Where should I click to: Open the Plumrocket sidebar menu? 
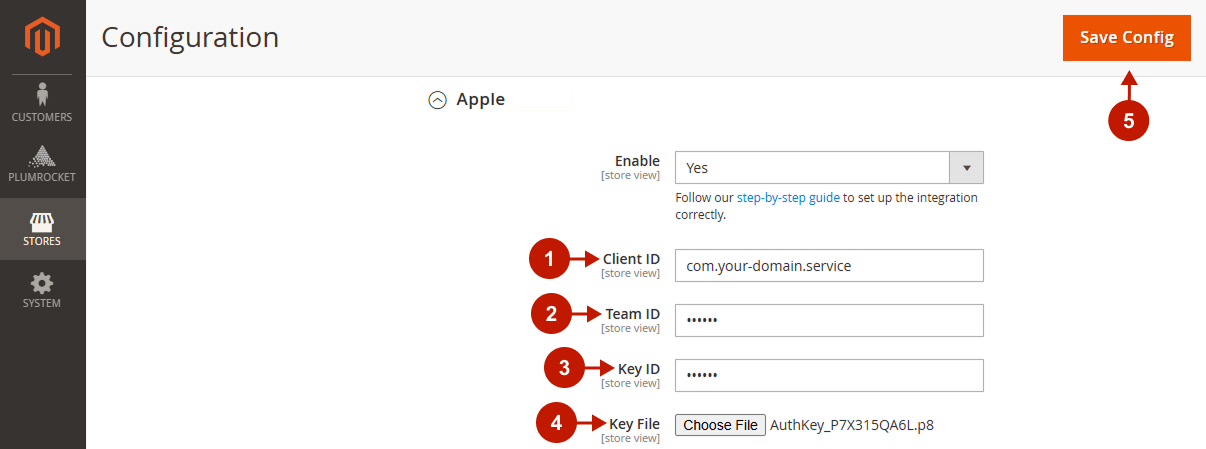tap(42, 165)
